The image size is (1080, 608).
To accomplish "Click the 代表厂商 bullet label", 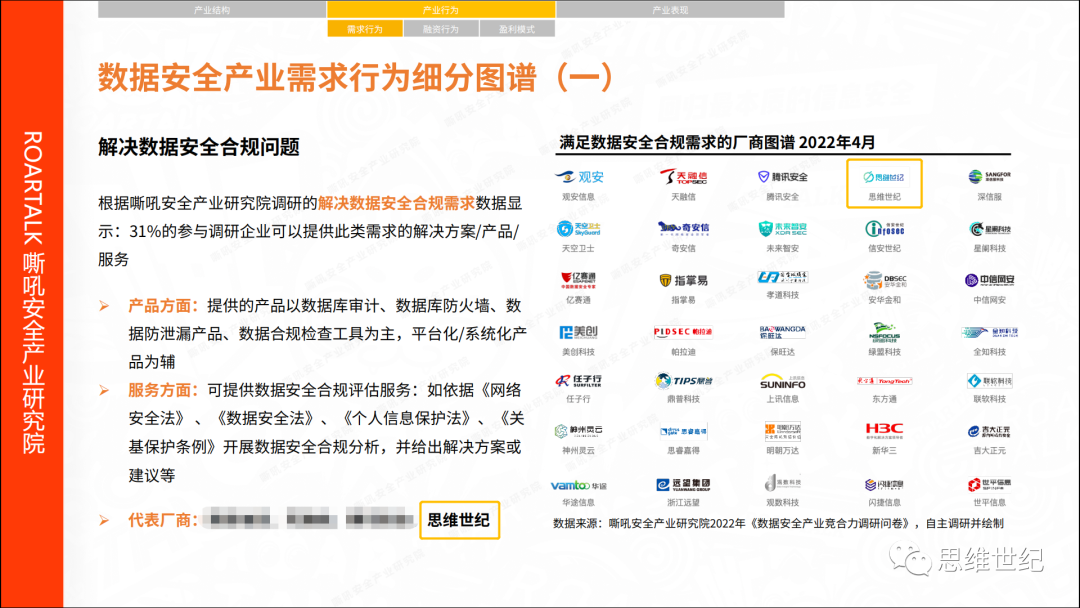I will coord(163,521).
